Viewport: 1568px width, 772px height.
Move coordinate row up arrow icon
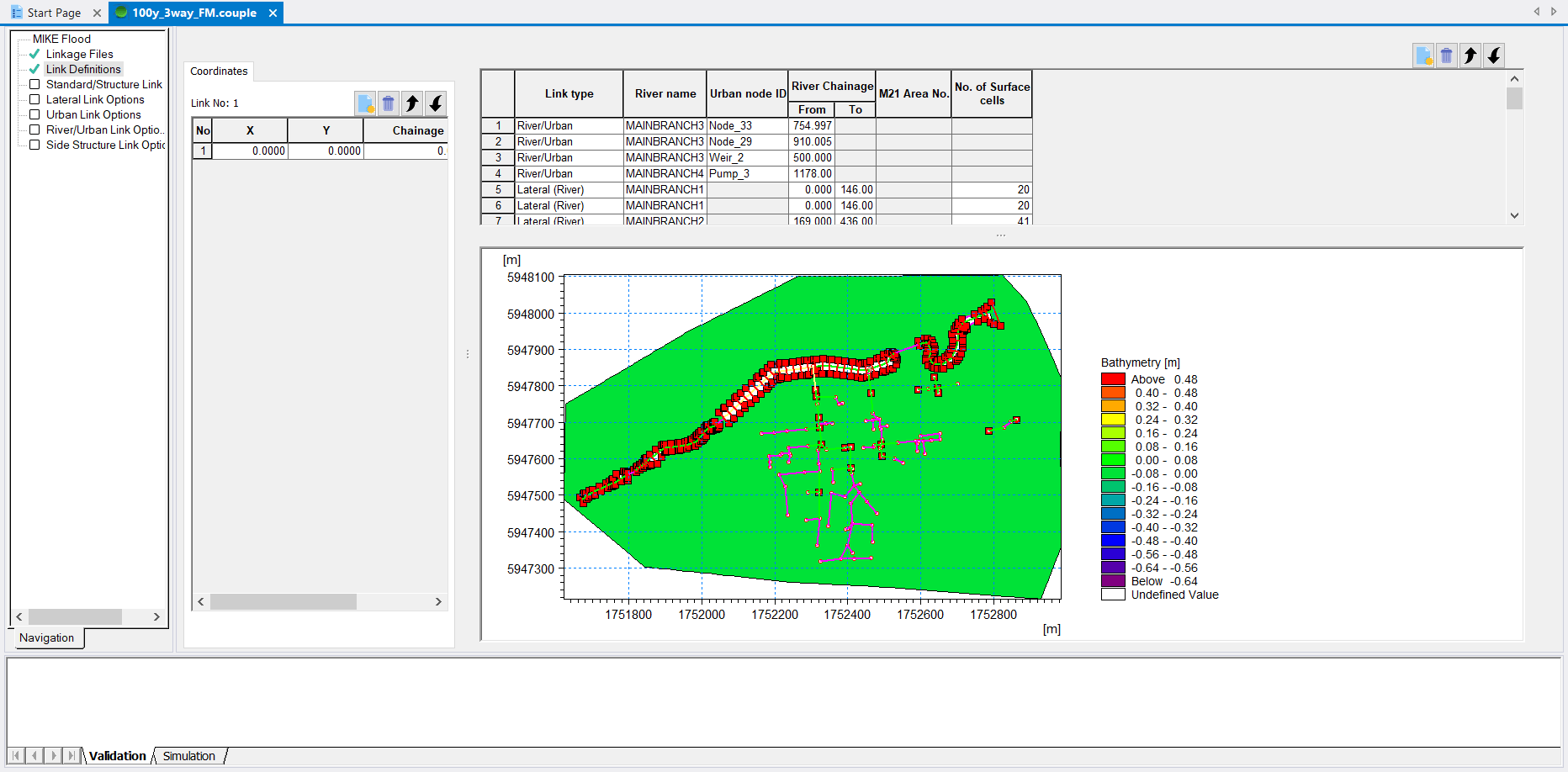tap(412, 103)
